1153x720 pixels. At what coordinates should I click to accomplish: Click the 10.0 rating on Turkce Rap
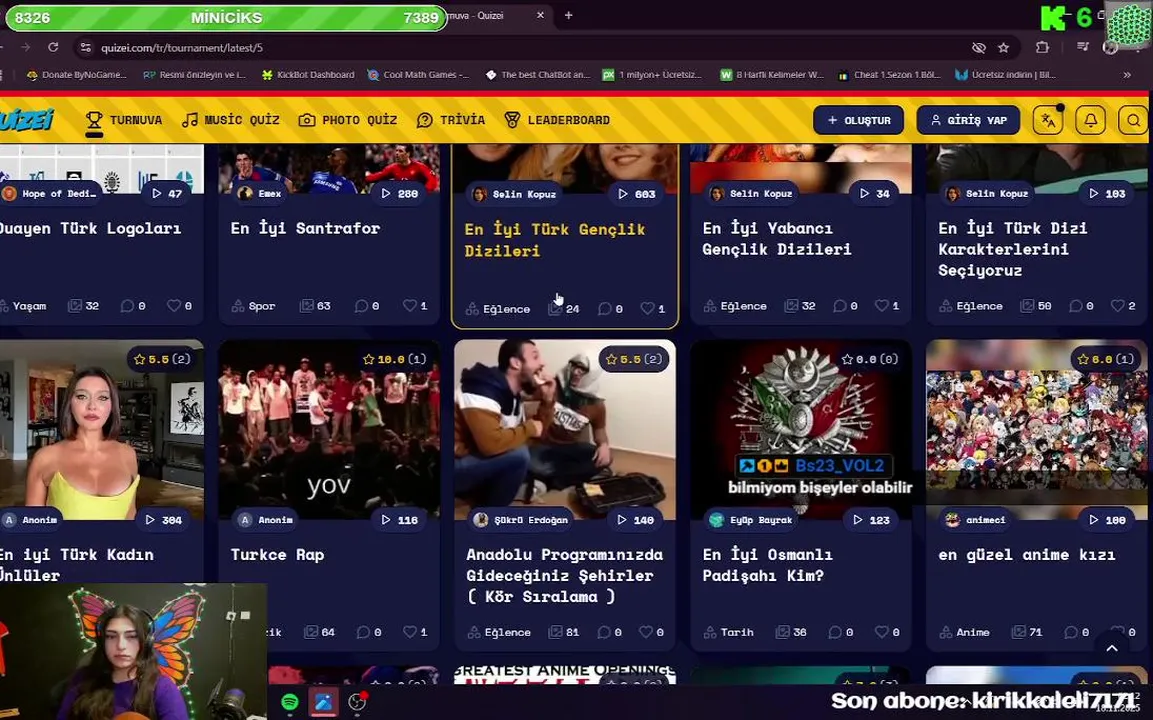(395, 359)
